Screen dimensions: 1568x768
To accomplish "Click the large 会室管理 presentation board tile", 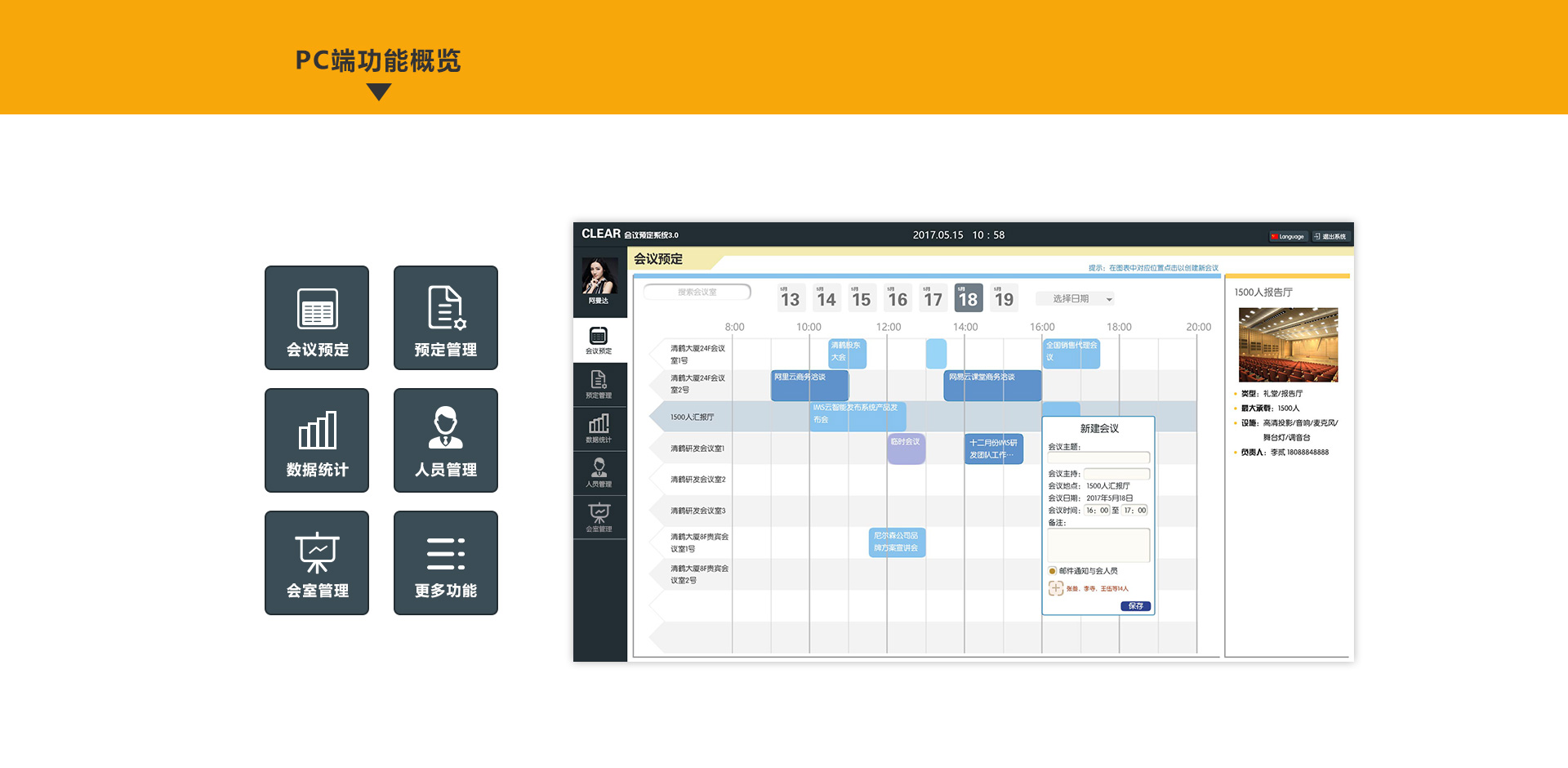I will [317, 563].
